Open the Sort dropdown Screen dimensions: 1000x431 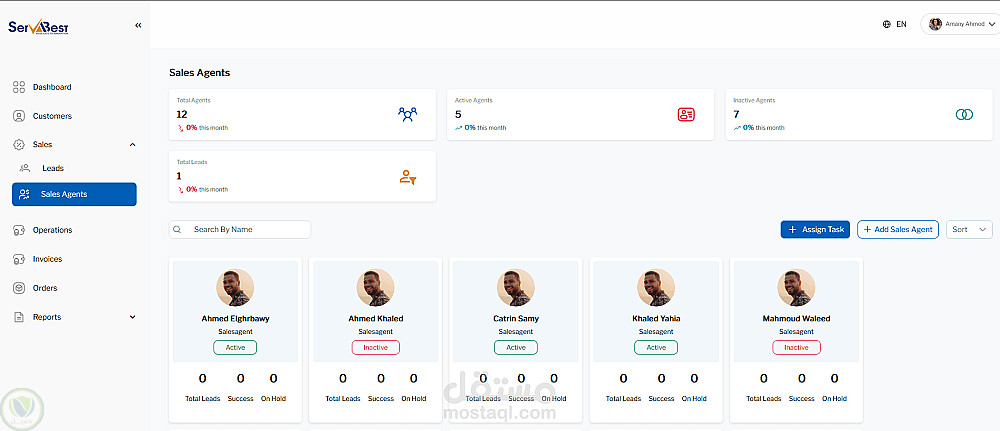(969, 230)
